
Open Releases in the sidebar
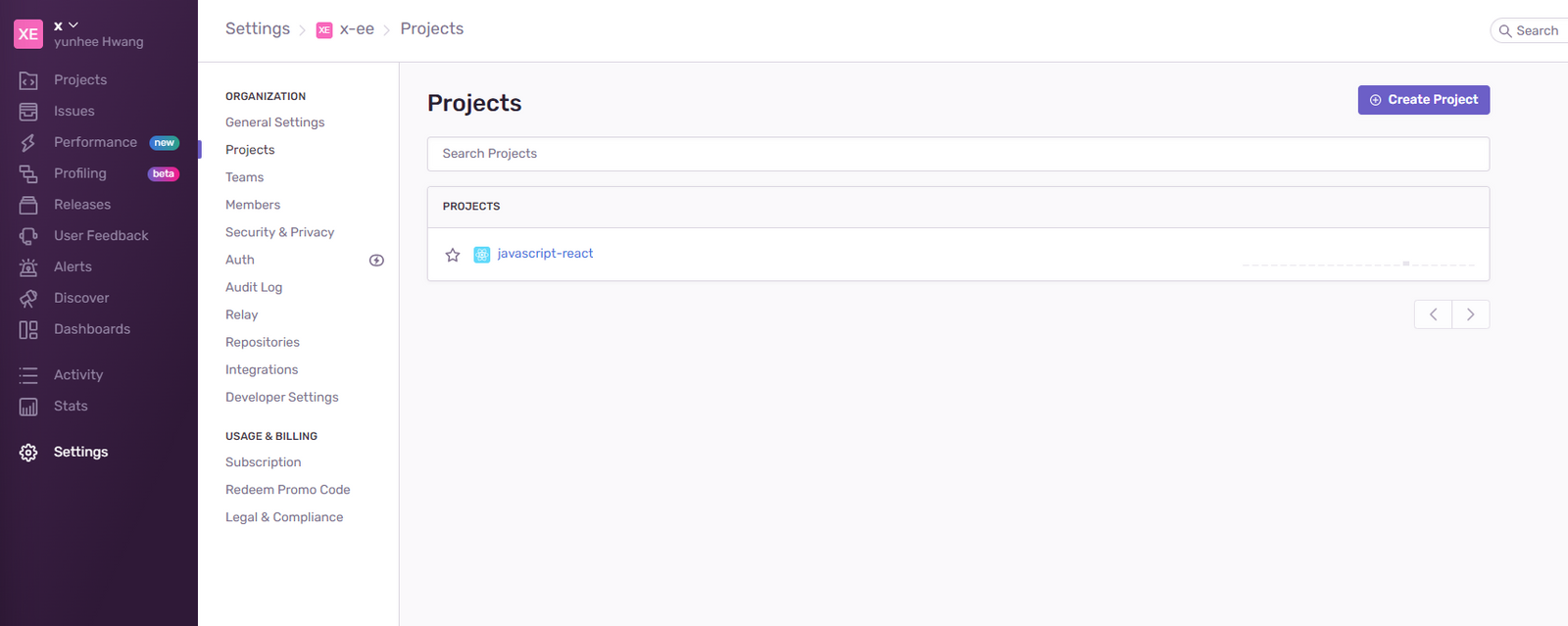click(82, 205)
